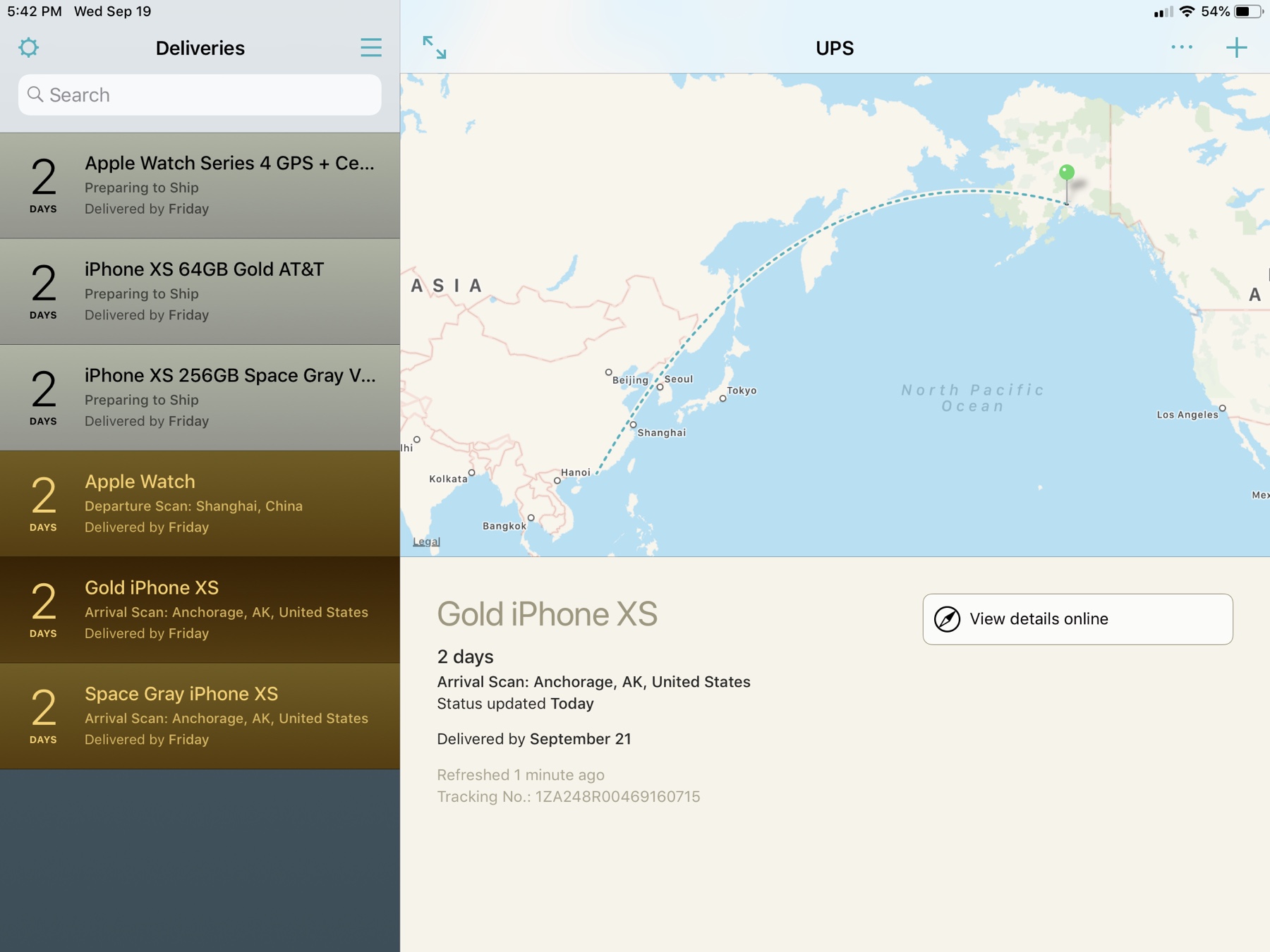
Task: Select iPhone XS 256GB Space Gray delivery
Action: (200, 398)
